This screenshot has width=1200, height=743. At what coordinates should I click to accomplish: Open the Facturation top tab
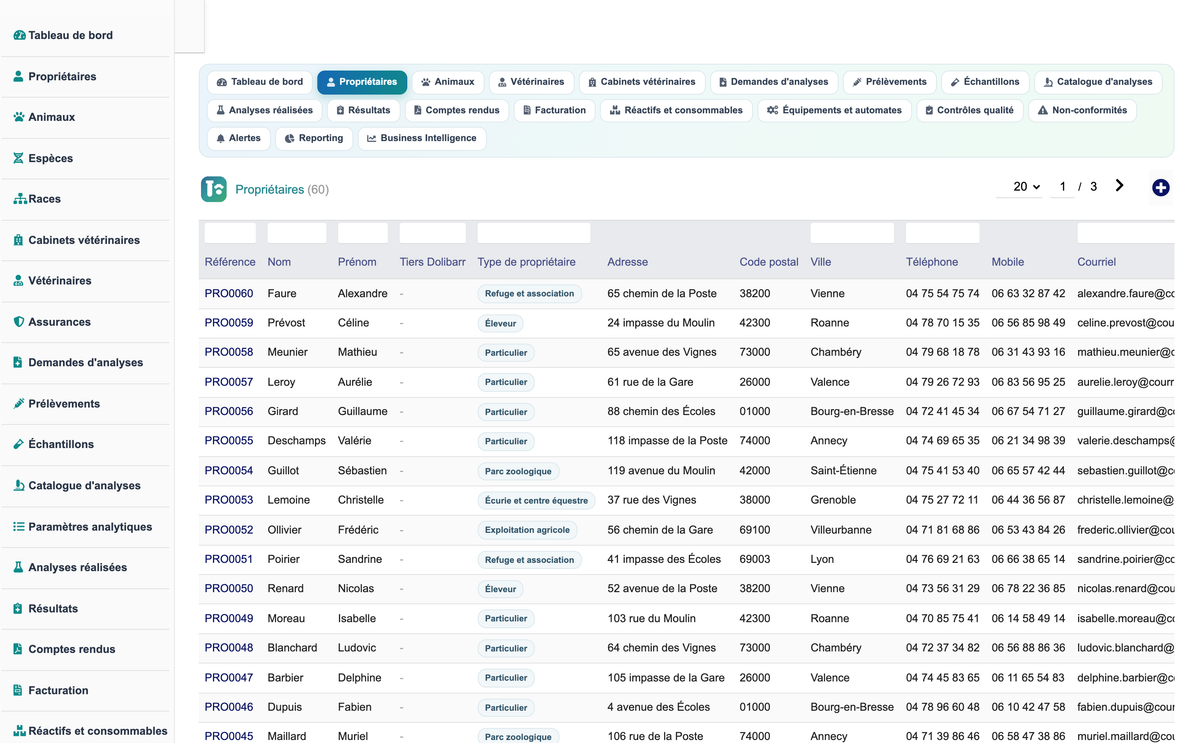coord(554,110)
